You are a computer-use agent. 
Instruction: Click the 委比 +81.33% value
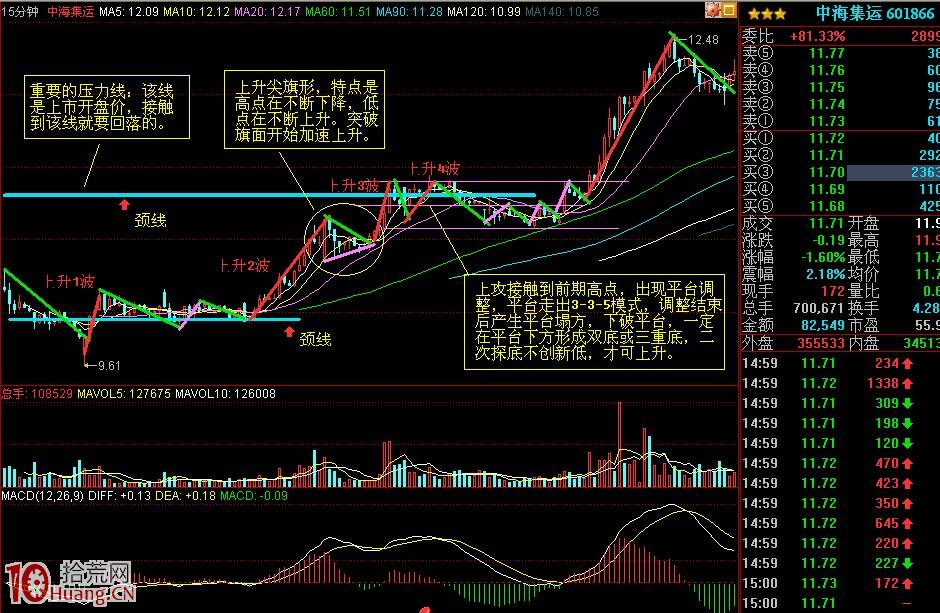[x=818, y=36]
